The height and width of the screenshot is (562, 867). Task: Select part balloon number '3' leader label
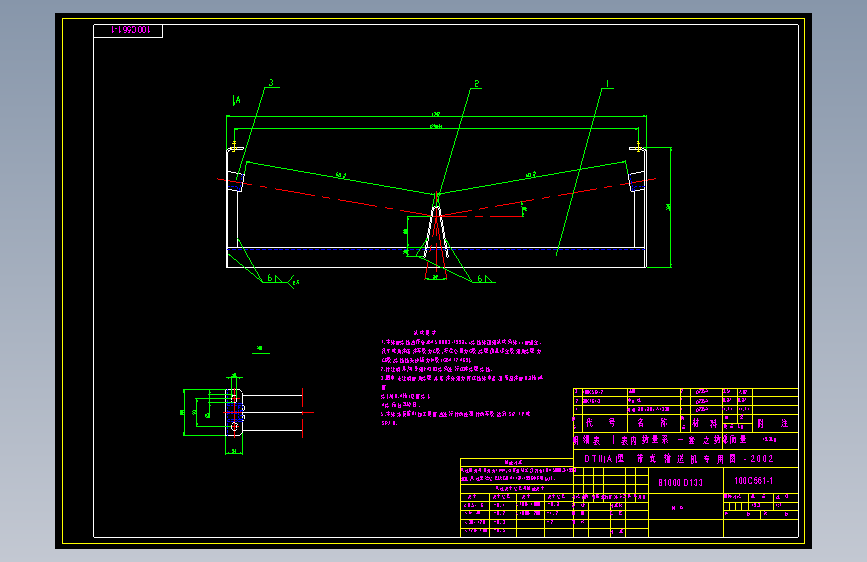pyautogui.click(x=271, y=83)
